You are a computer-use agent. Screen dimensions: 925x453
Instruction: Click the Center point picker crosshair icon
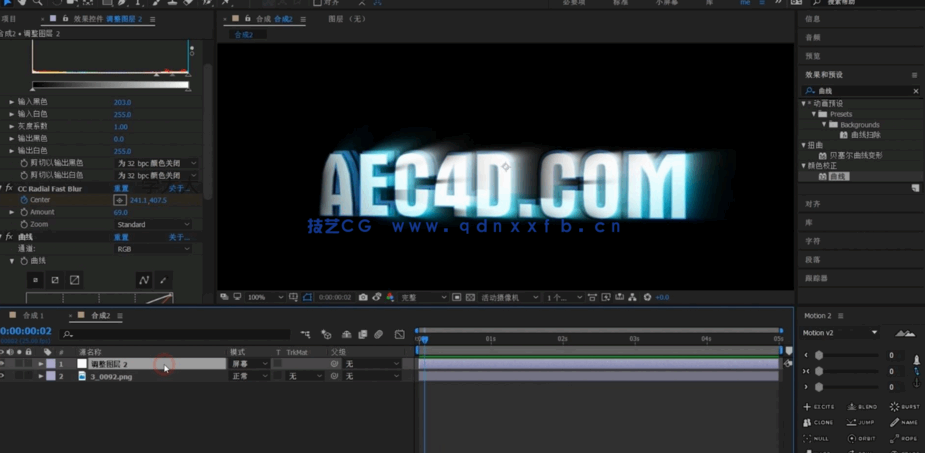[120, 200]
